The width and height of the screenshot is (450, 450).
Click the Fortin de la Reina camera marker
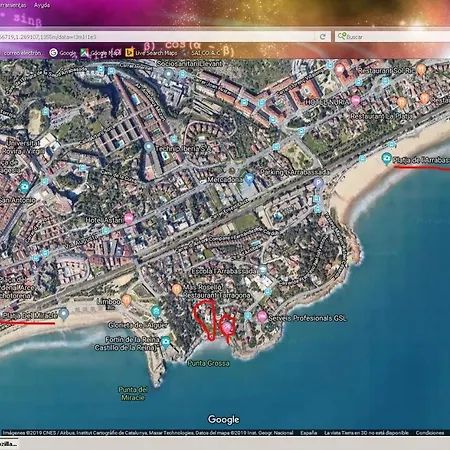(x=165, y=342)
